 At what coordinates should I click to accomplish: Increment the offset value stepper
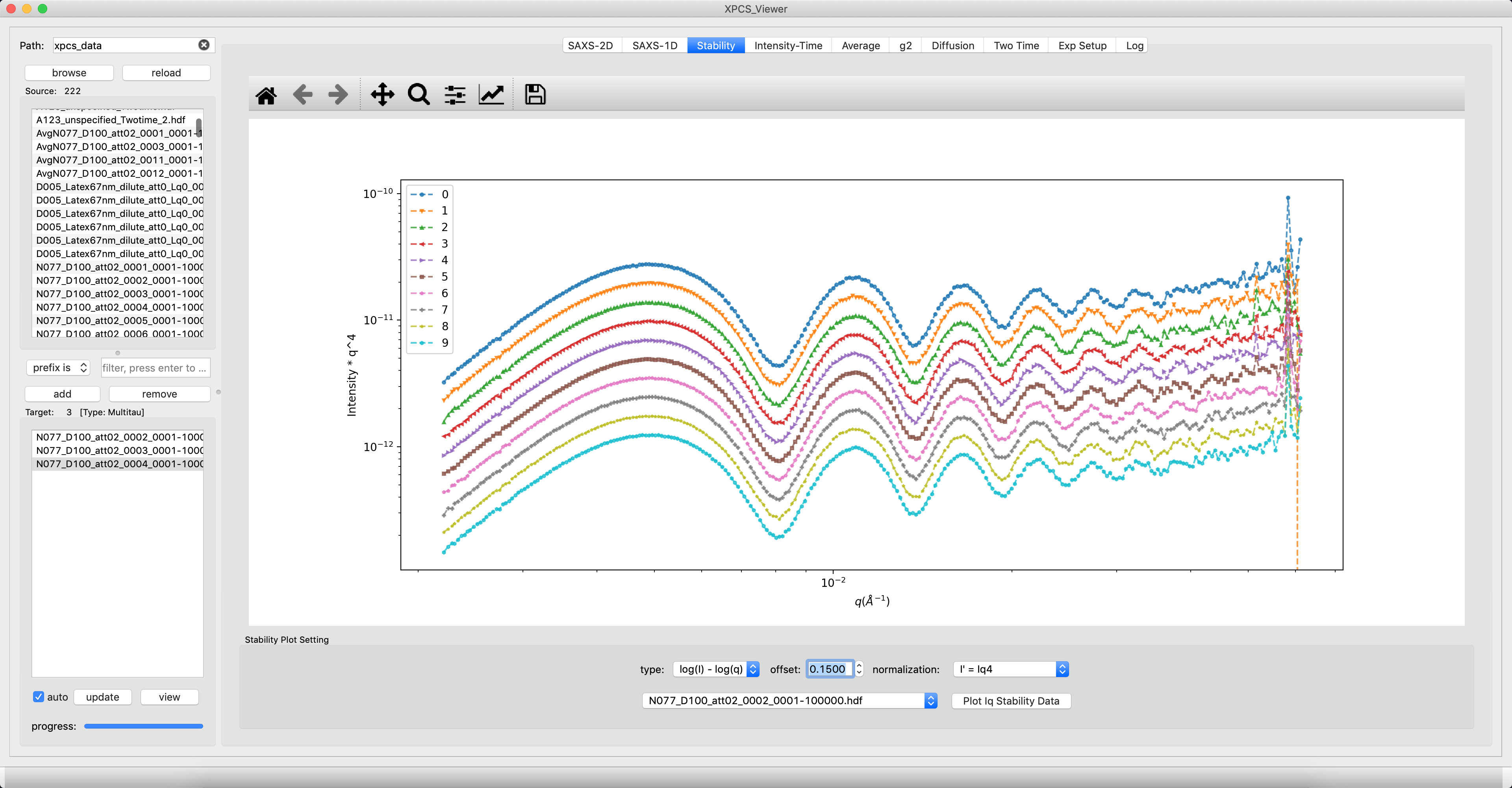click(x=859, y=665)
